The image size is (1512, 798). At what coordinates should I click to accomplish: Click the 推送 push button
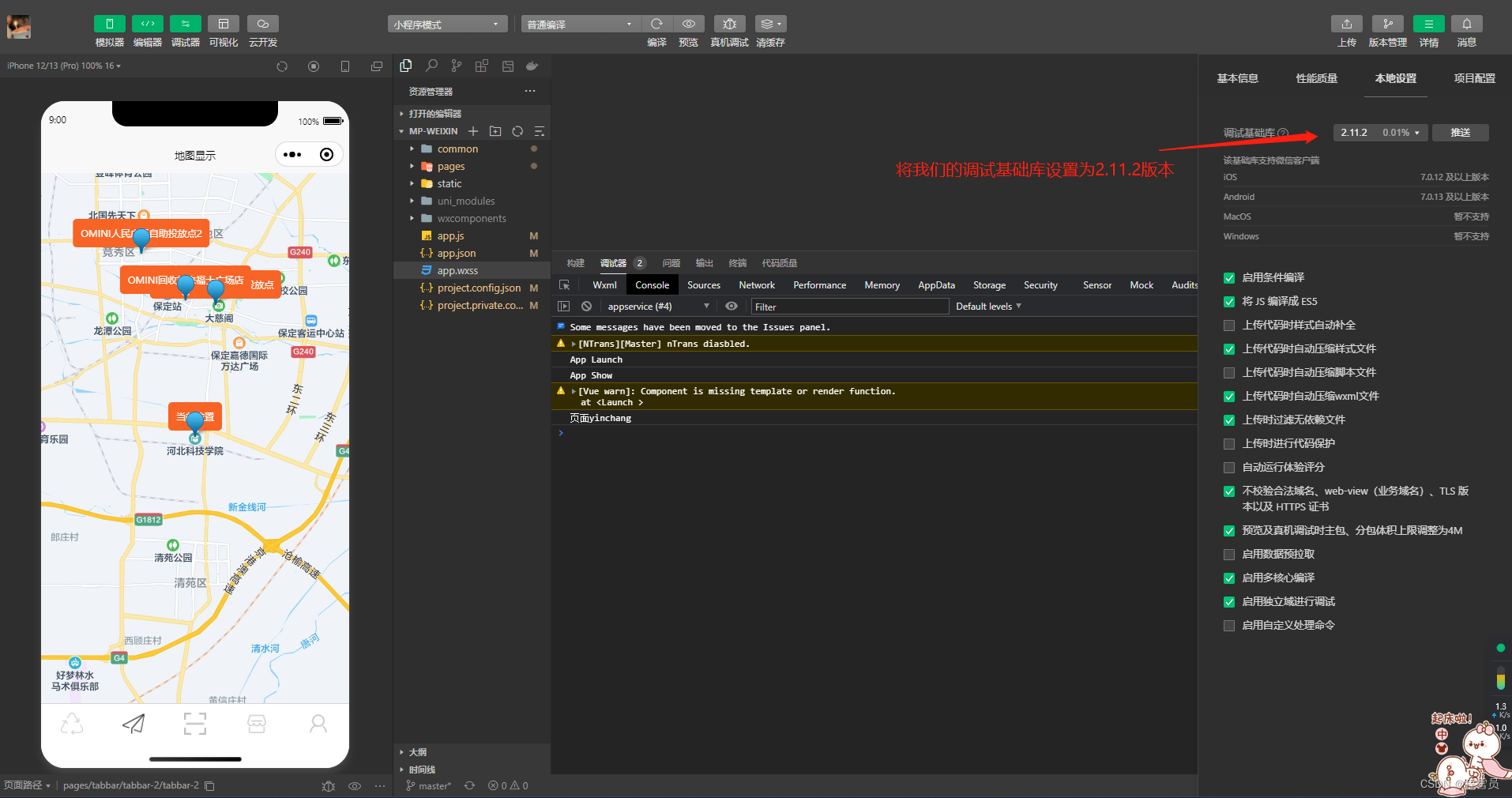pyautogui.click(x=1460, y=133)
